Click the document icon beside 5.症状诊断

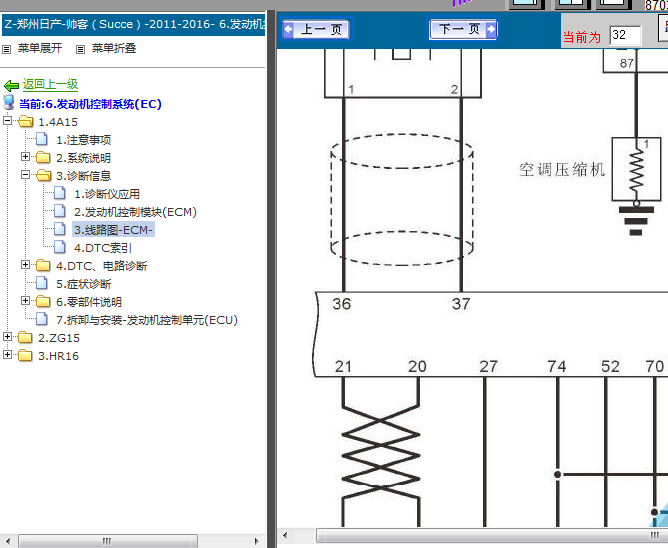(42, 283)
